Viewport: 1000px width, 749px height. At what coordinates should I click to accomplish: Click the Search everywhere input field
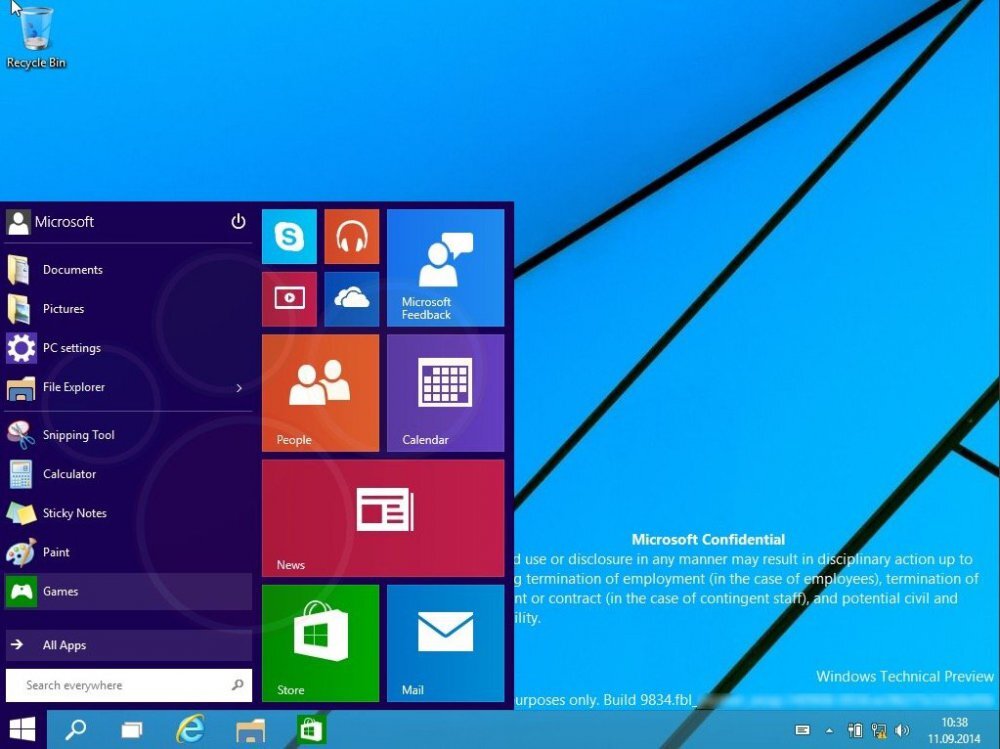pos(120,684)
